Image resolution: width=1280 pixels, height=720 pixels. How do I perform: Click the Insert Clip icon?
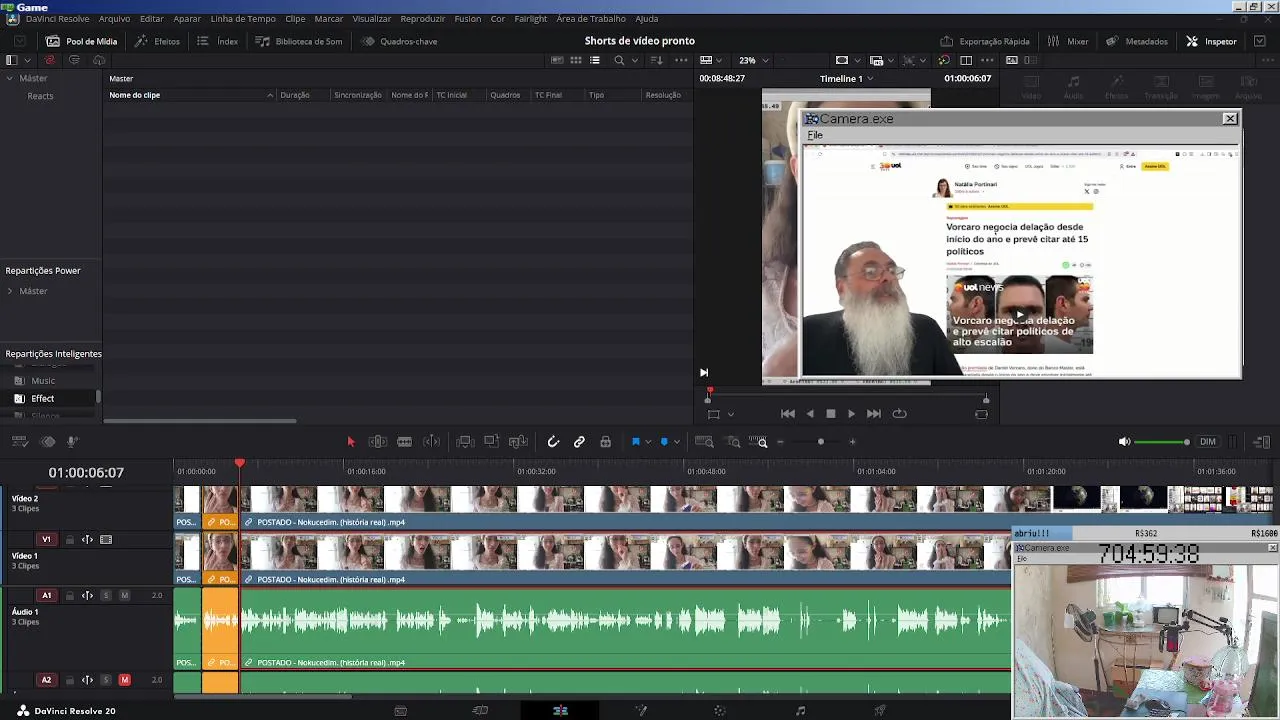[x=465, y=442]
